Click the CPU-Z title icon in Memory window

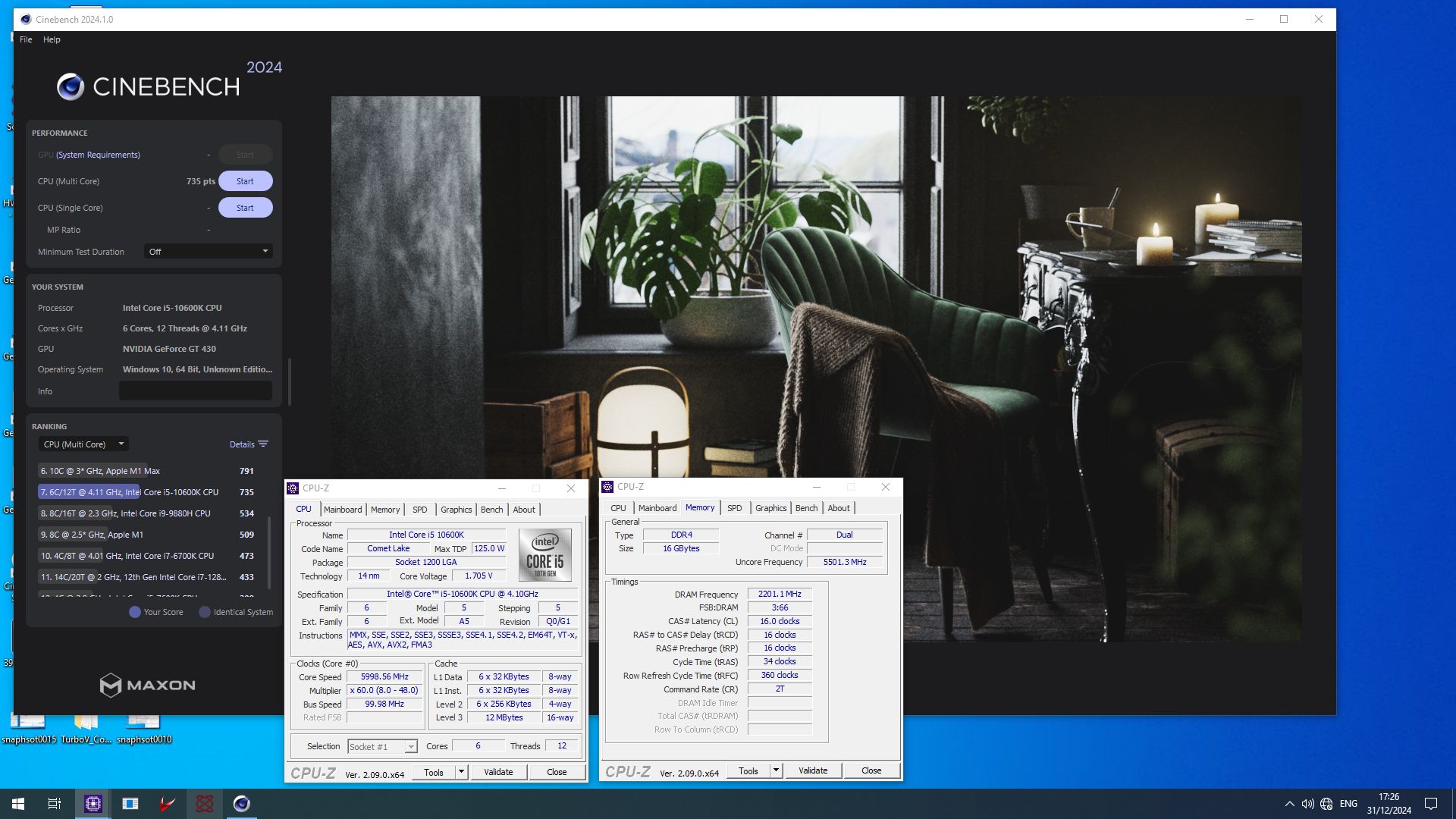click(607, 487)
